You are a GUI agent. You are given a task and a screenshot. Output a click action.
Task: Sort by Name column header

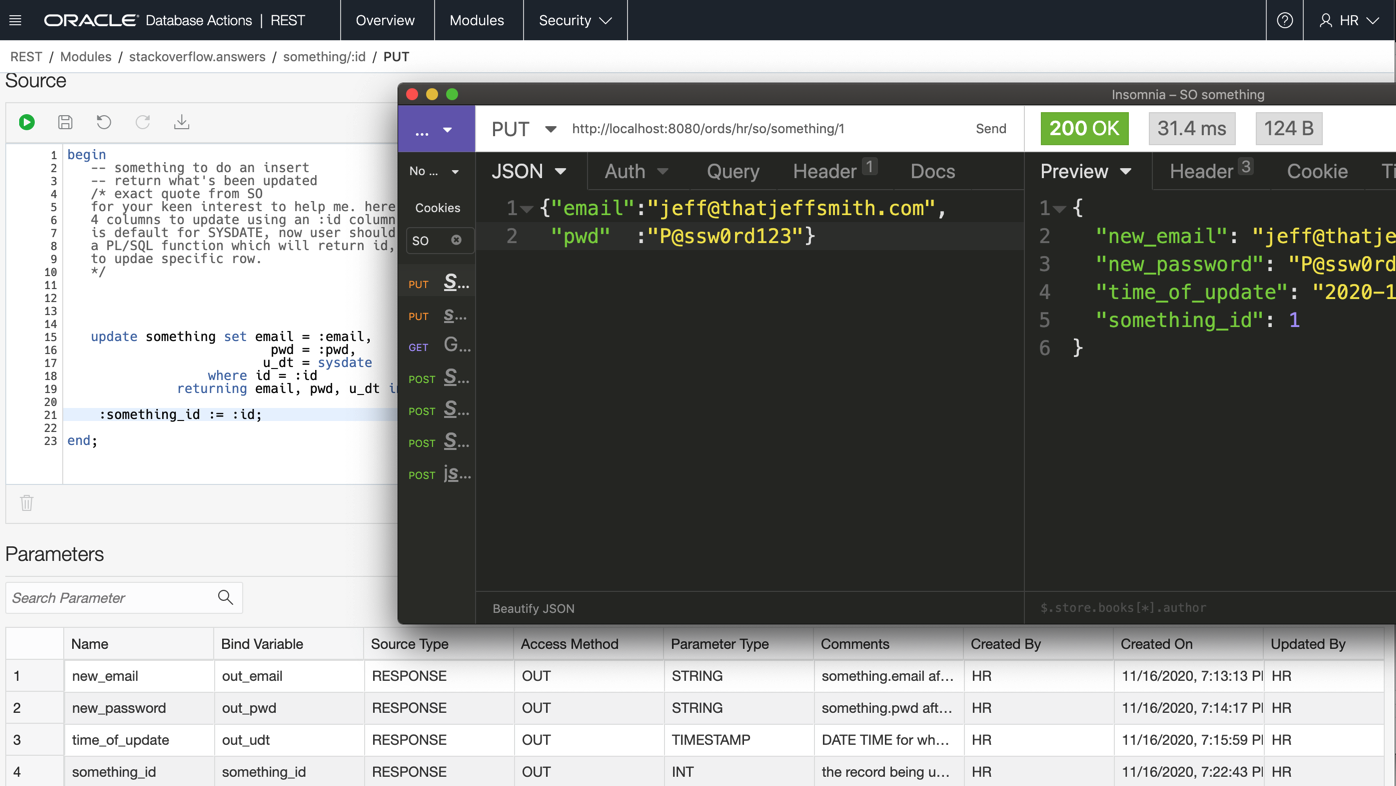[x=139, y=644]
